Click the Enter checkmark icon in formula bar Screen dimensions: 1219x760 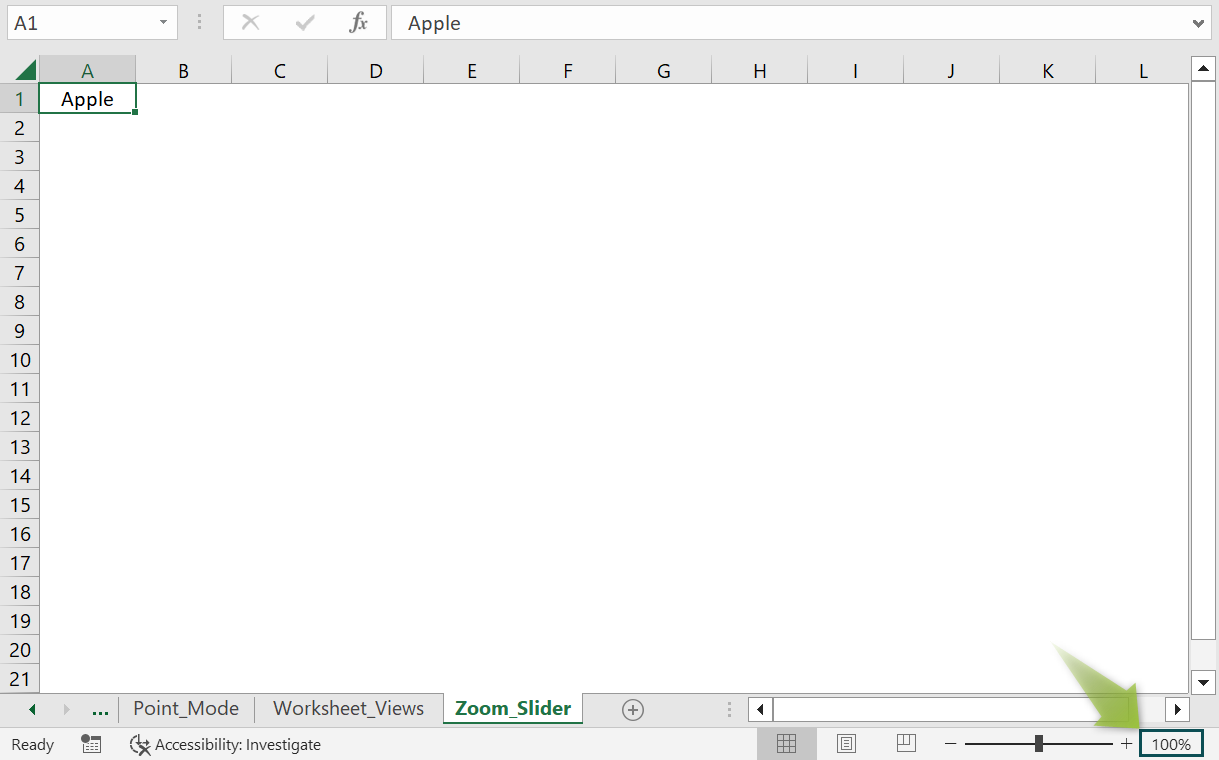pyautogui.click(x=305, y=23)
